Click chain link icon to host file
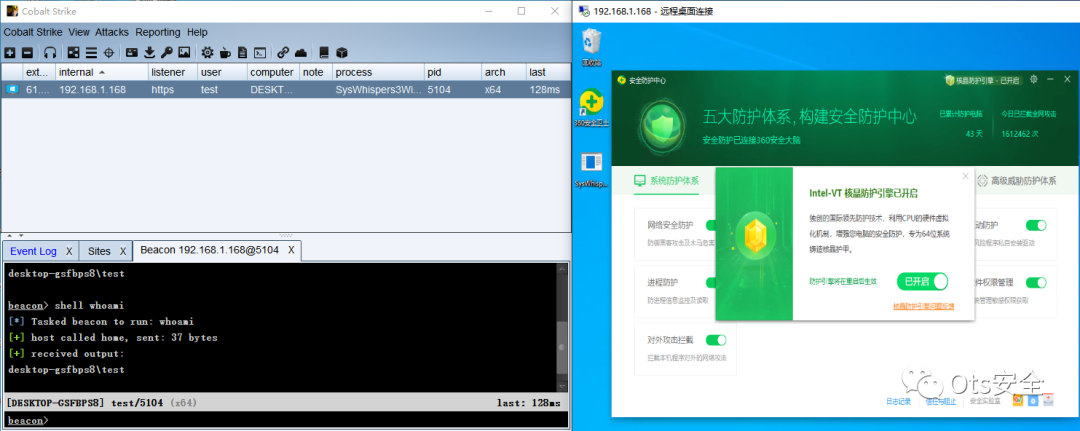1080x431 pixels. (x=282, y=52)
